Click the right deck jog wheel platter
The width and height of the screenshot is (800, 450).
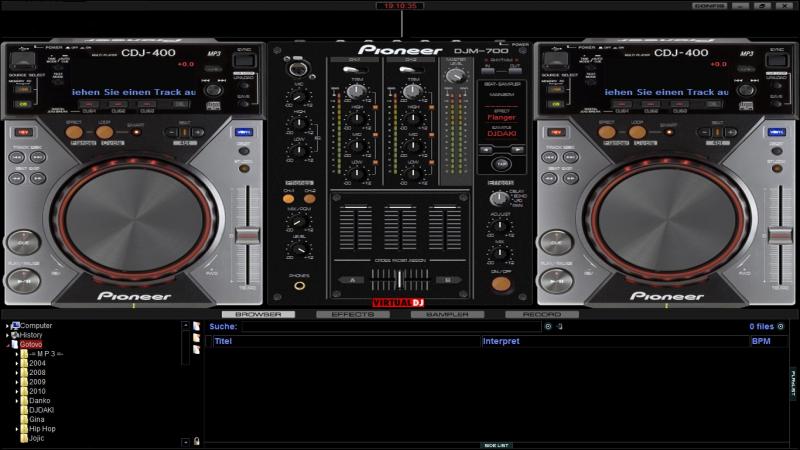pyautogui.click(x=667, y=220)
